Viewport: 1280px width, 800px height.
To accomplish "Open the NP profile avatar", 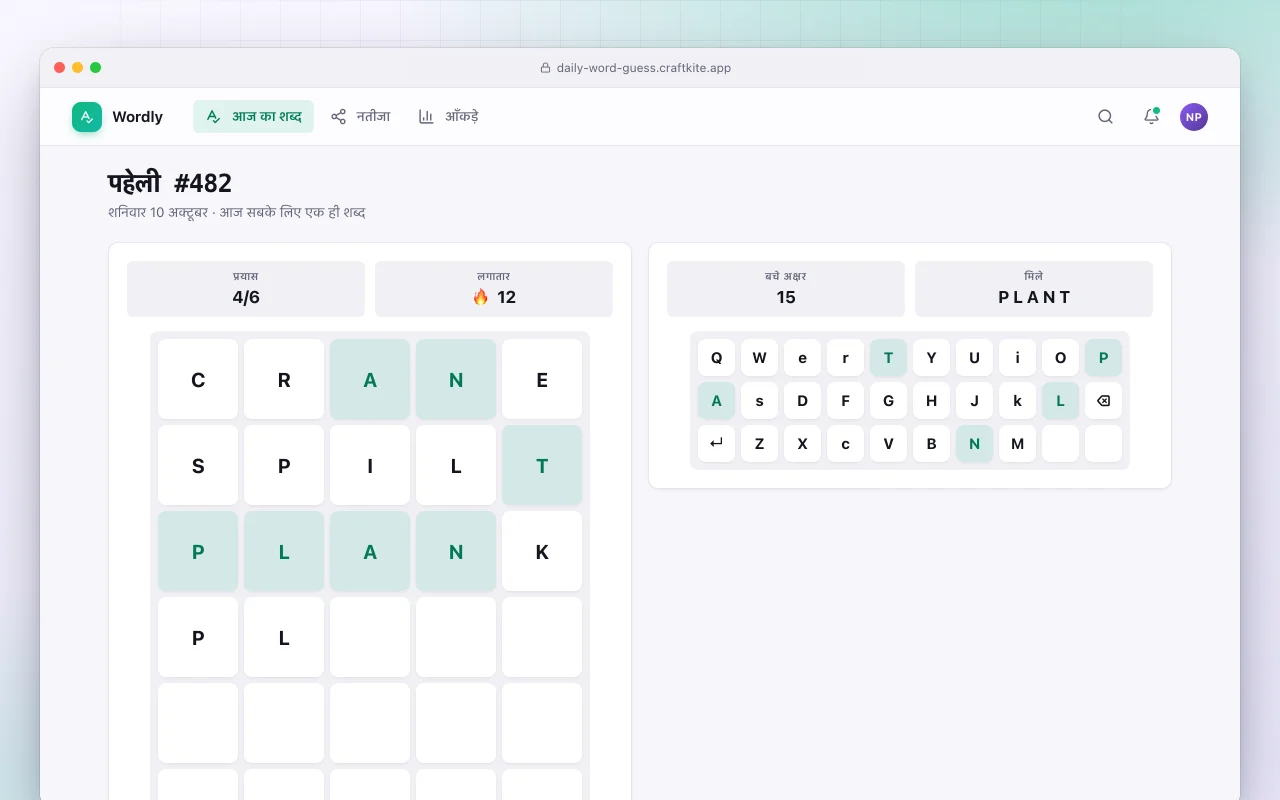I will pyautogui.click(x=1194, y=117).
